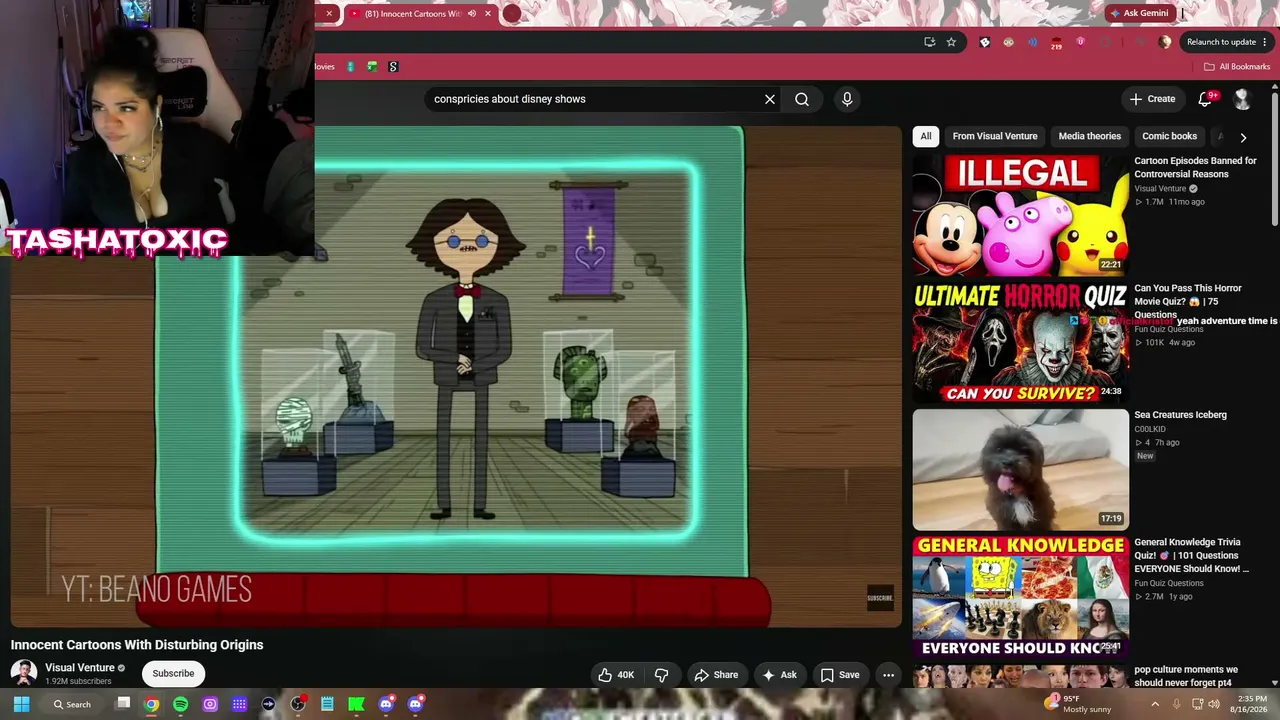Open Spotify from the taskbar
Screen dimensions: 1280x720
(x=181, y=704)
